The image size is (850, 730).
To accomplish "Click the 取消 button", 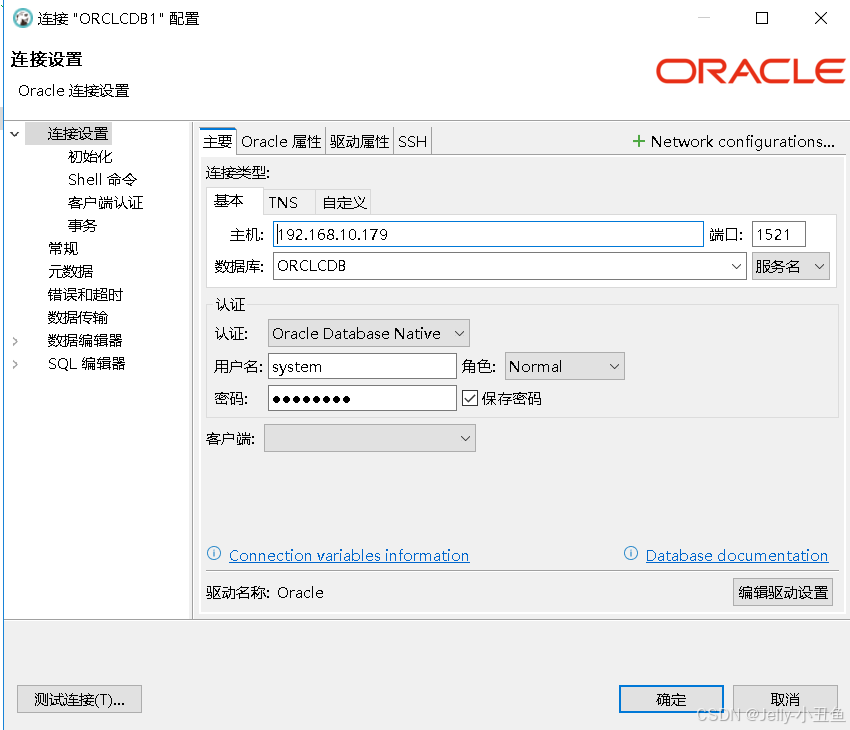I will (x=785, y=699).
